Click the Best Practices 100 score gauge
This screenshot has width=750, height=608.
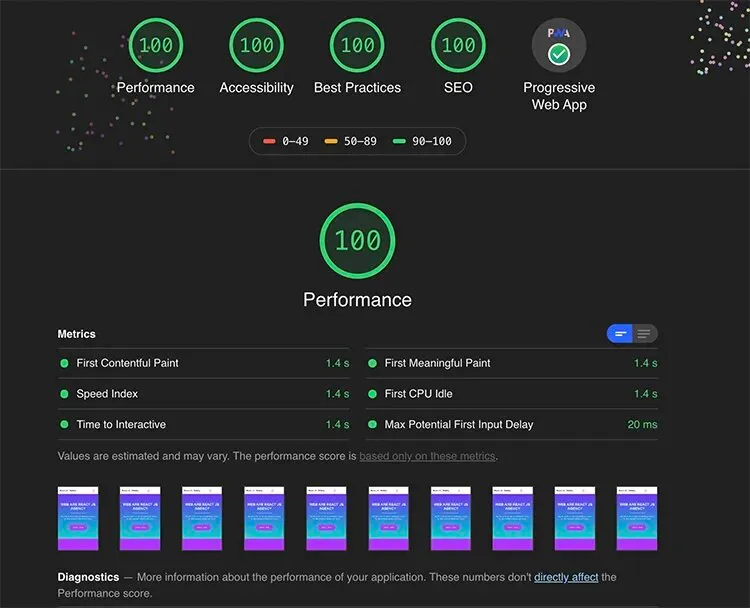point(357,45)
